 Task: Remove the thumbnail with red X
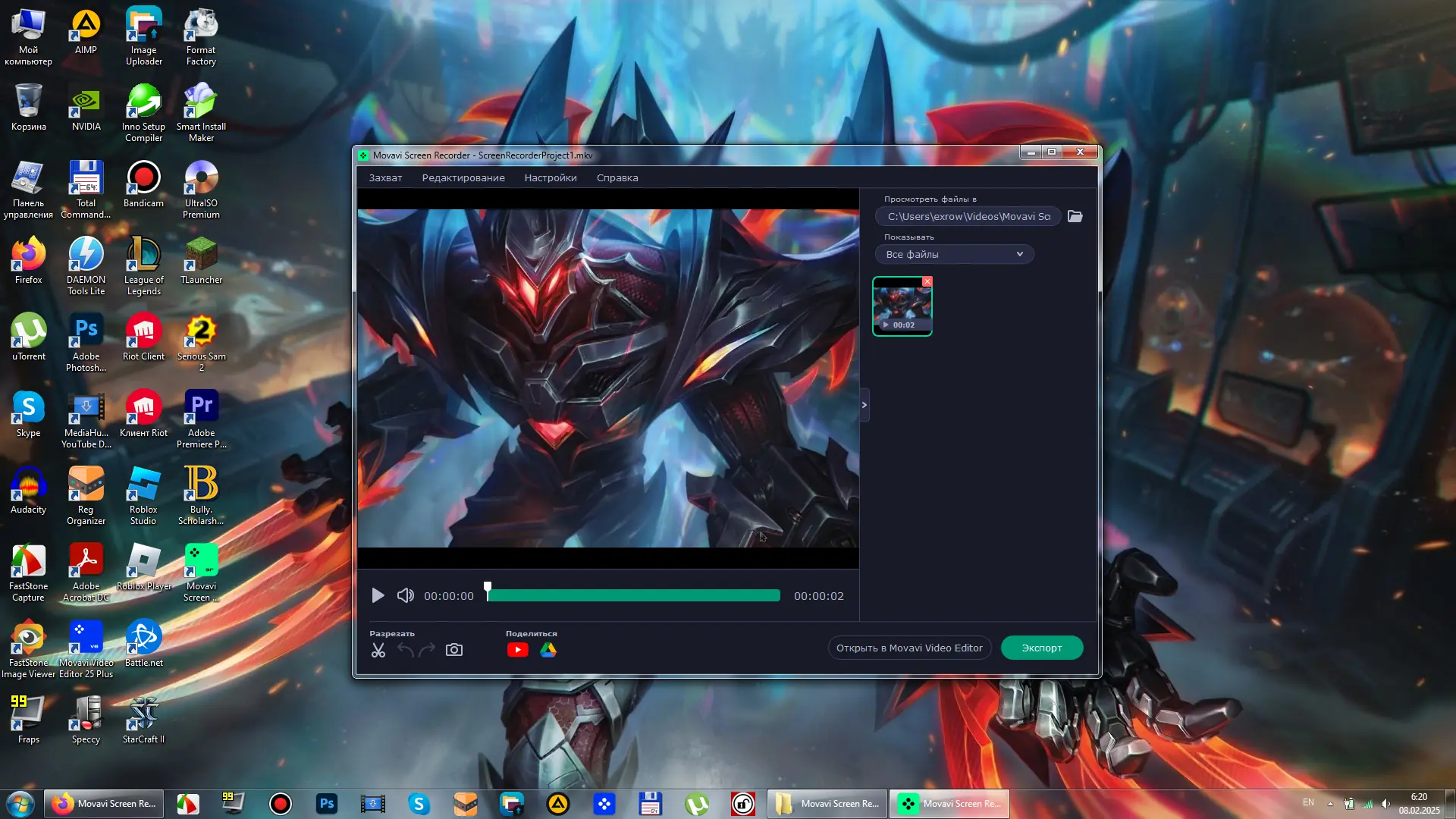pos(927,281)
